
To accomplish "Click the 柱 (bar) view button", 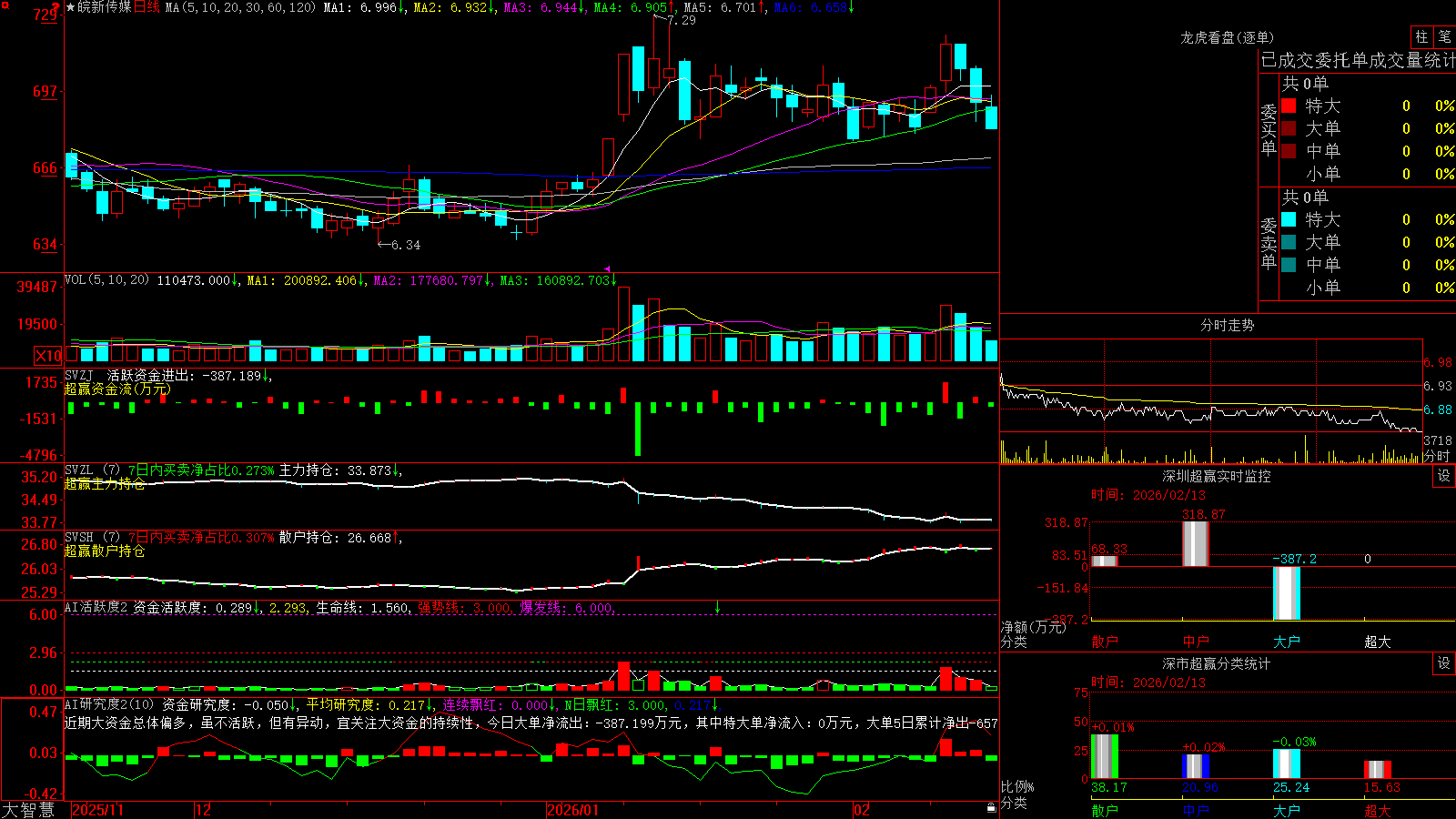I will 1421,37.
